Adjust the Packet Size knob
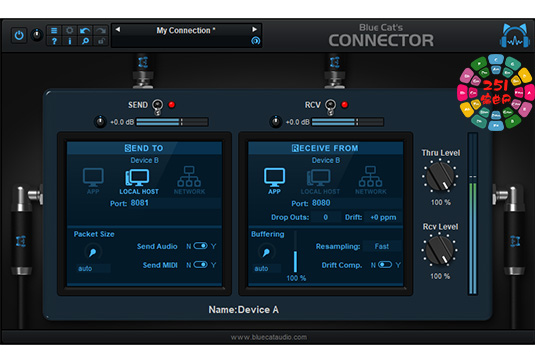 coord(92,252)
